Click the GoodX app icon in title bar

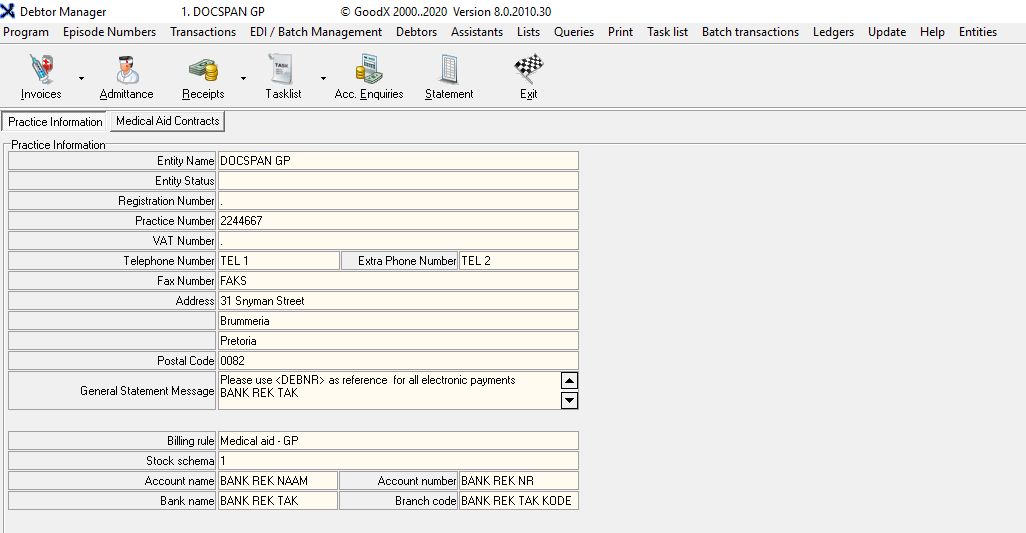click(x=8, y=12)
